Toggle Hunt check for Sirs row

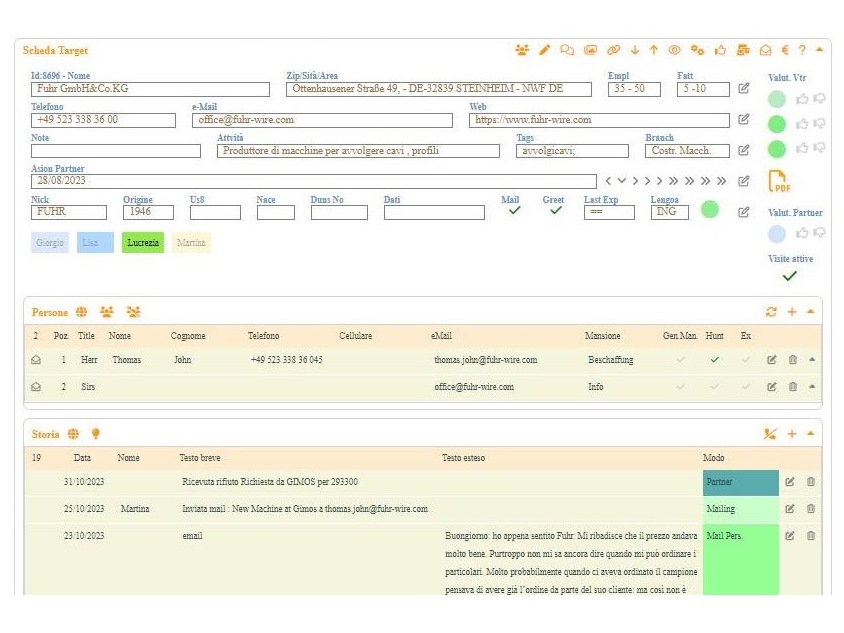[x=714, y=386]
